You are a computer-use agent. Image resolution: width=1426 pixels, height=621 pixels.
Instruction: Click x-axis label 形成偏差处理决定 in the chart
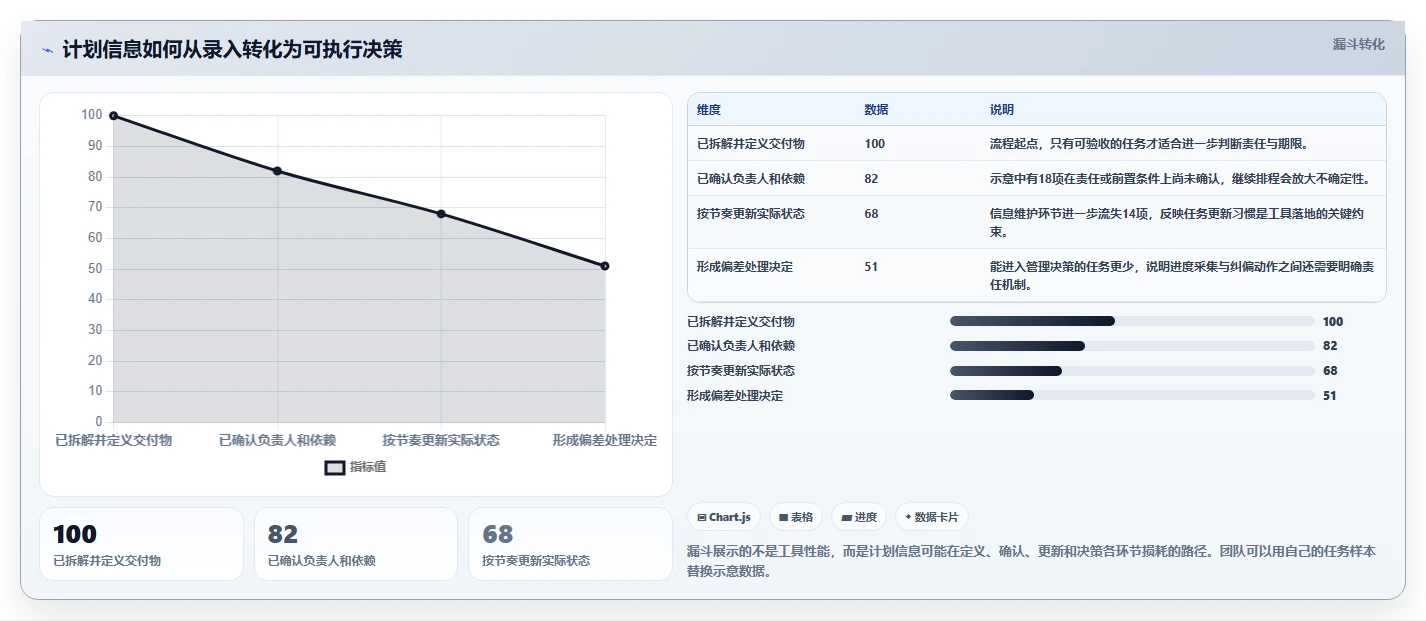(x=605, y=440)
